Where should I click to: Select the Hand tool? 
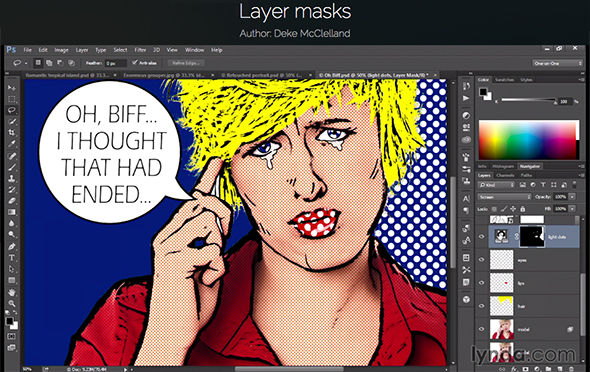point(12,292)
